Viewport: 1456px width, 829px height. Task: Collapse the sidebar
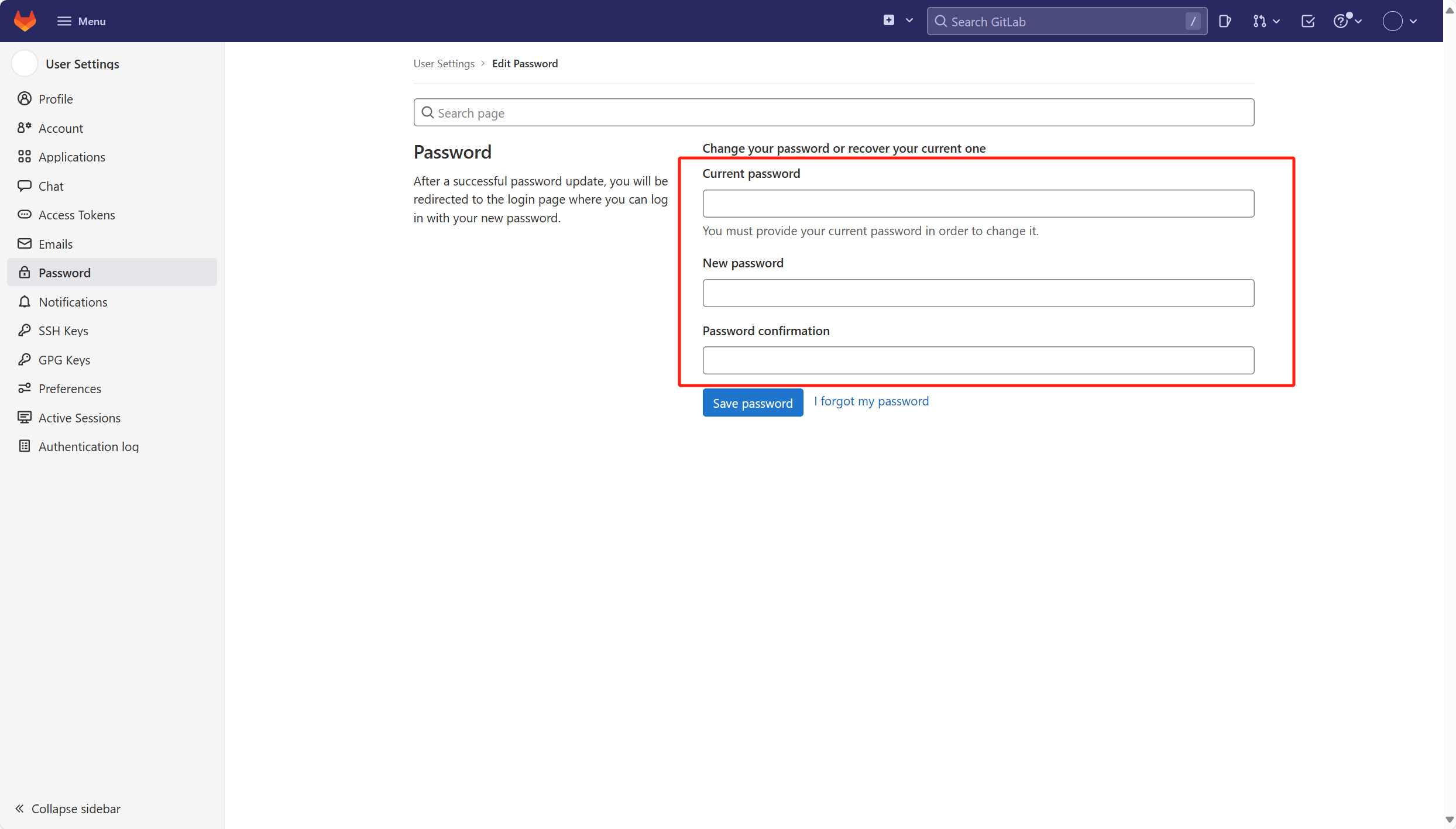point(68,809)
